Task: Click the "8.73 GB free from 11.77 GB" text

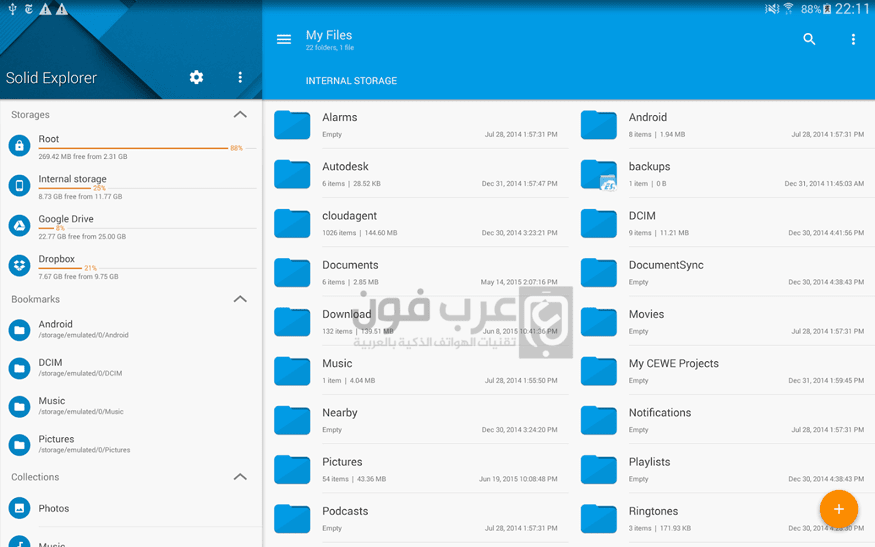Action: pyautogui.click(x=80, y=196)
